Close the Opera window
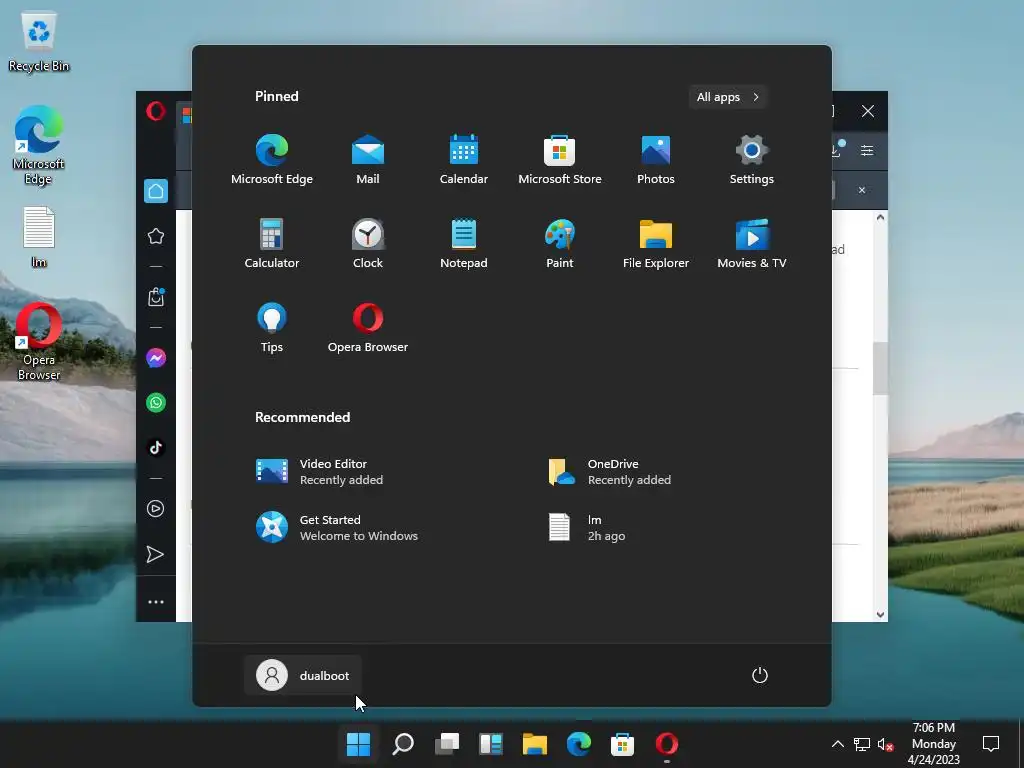Image resolution: width=1024 pixels, height=768 pixels. [x=867, y=111]
